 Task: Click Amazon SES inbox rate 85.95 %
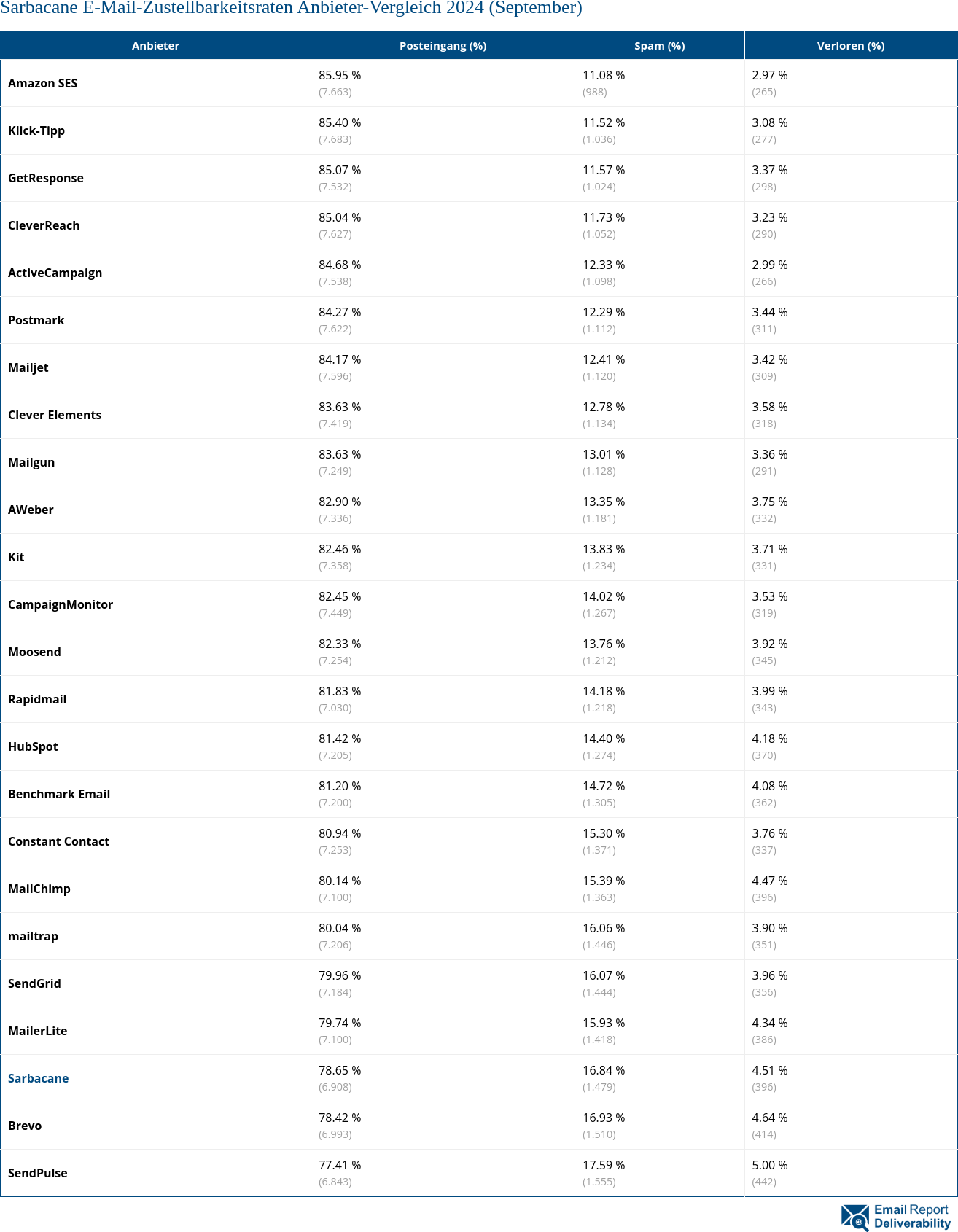[340, 75]
